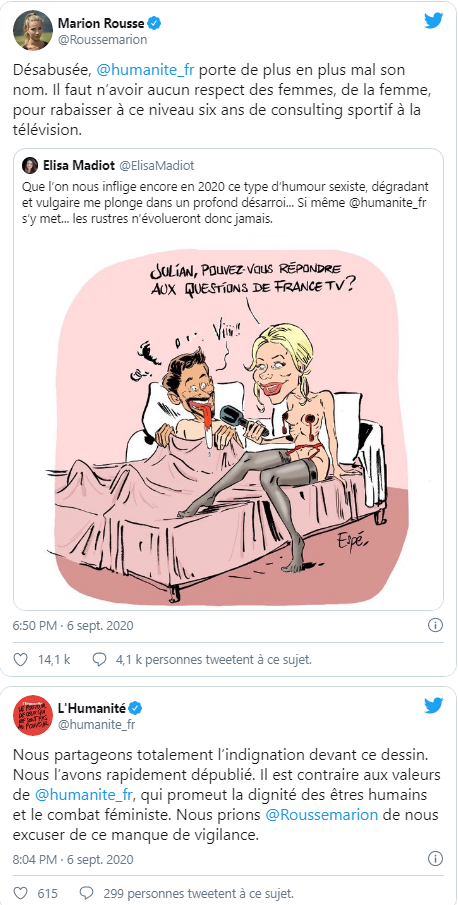Image resolution: width=458 pixels, height=905 pixels.
Task: Open L'Humanité's red profile avatar
Action: 32,715
